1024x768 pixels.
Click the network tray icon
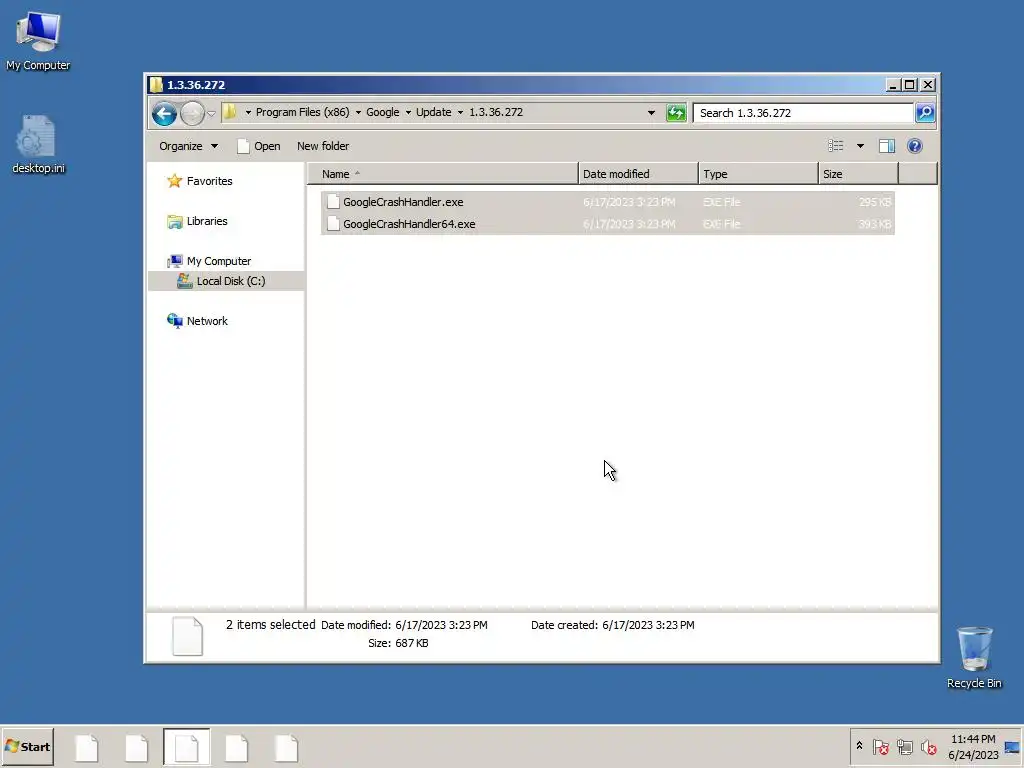(904, 746)
